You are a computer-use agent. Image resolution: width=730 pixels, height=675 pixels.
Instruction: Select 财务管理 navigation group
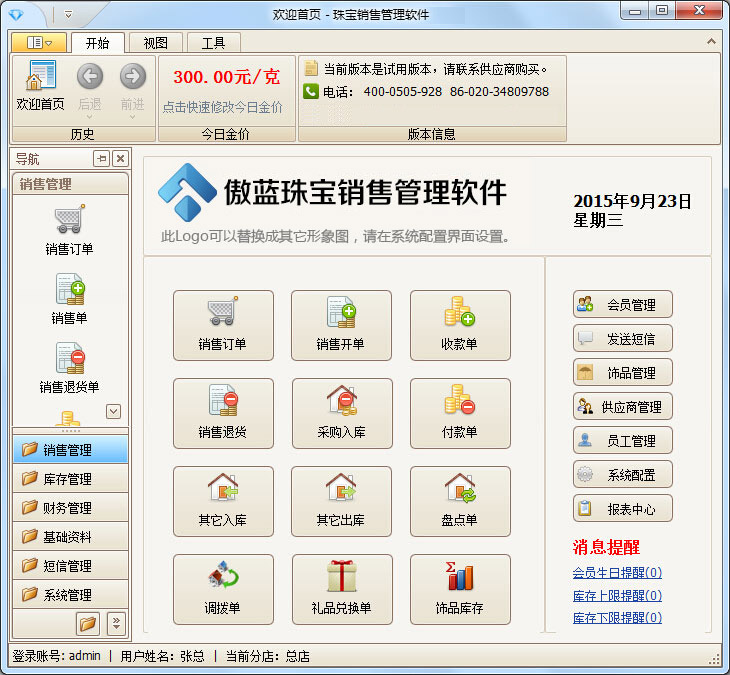[x=70, y=507]
